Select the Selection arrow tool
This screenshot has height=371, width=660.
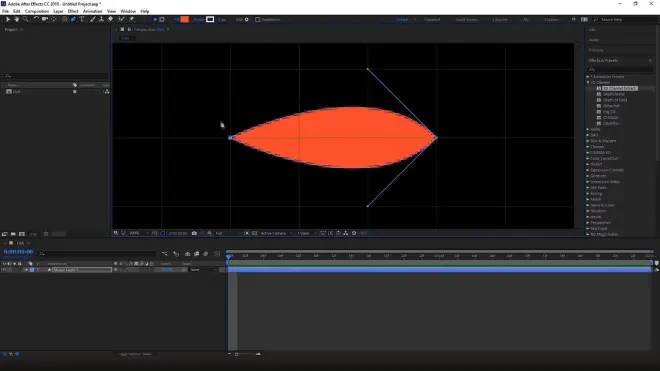point(8,19)
